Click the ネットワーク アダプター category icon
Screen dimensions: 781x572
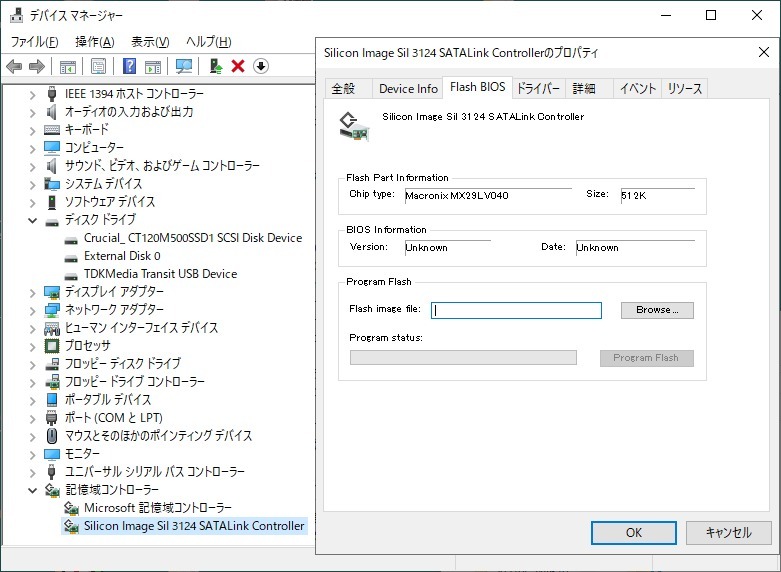click(x=52, y=309)
